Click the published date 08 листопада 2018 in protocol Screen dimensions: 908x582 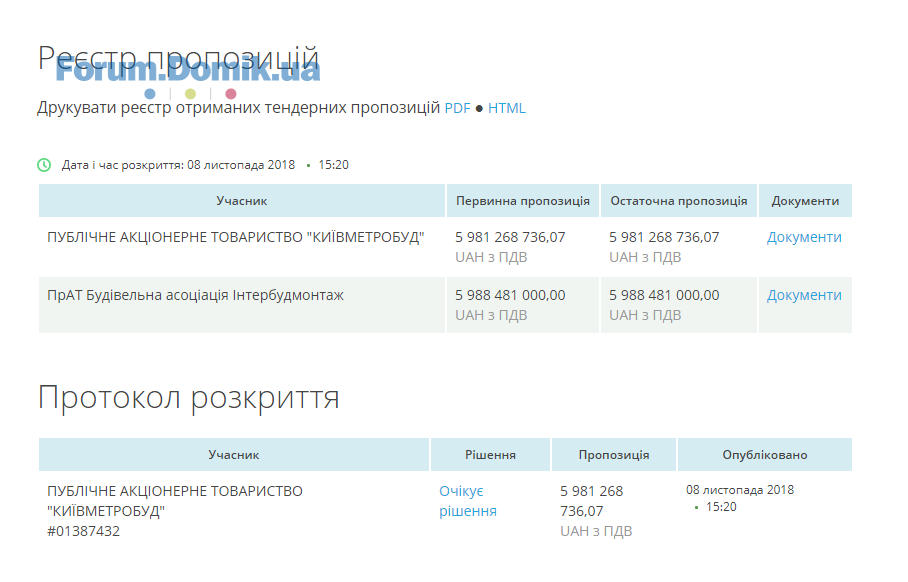(x=739, y=490)
